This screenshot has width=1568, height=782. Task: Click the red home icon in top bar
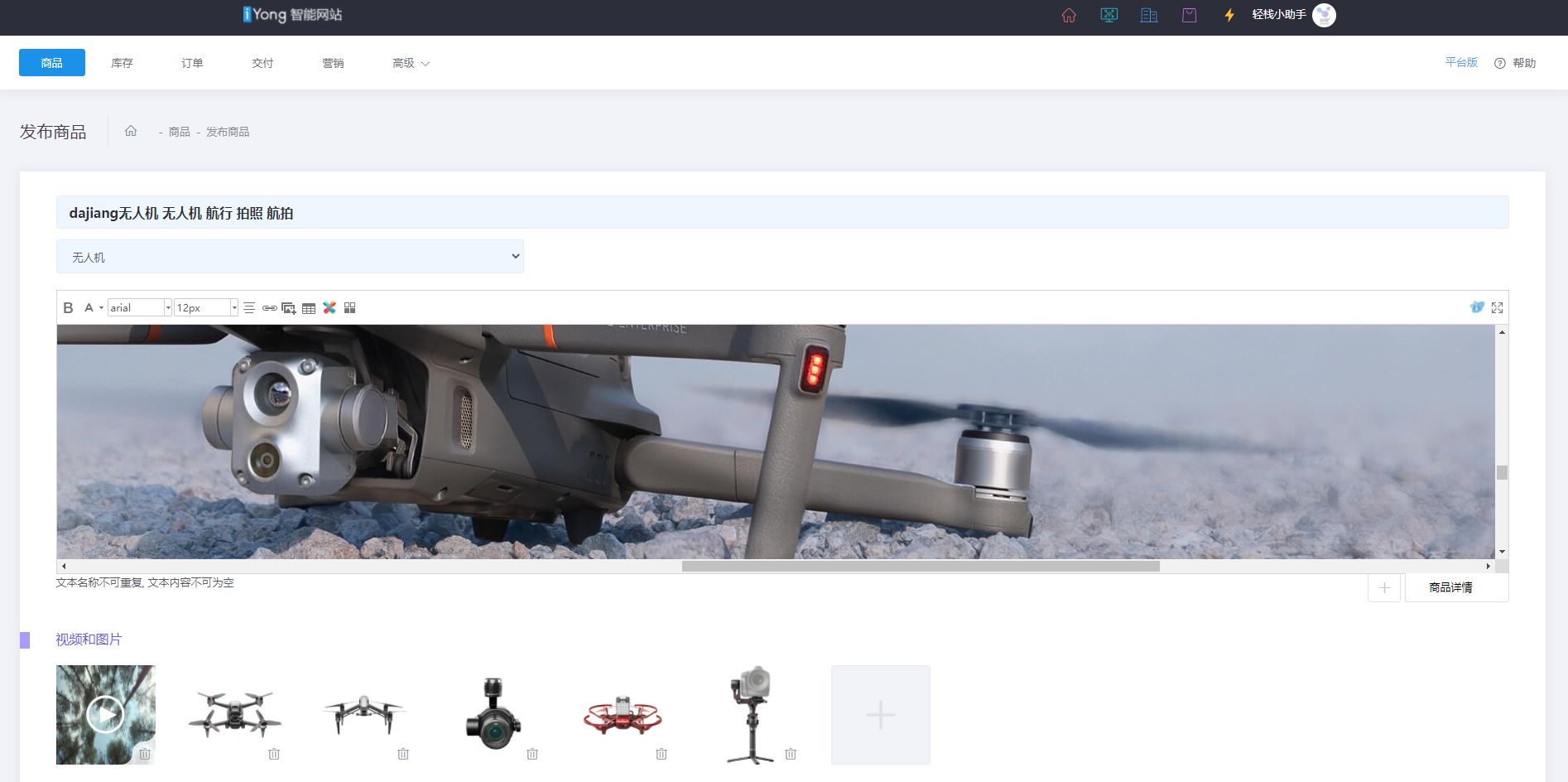coord(1069,15)
